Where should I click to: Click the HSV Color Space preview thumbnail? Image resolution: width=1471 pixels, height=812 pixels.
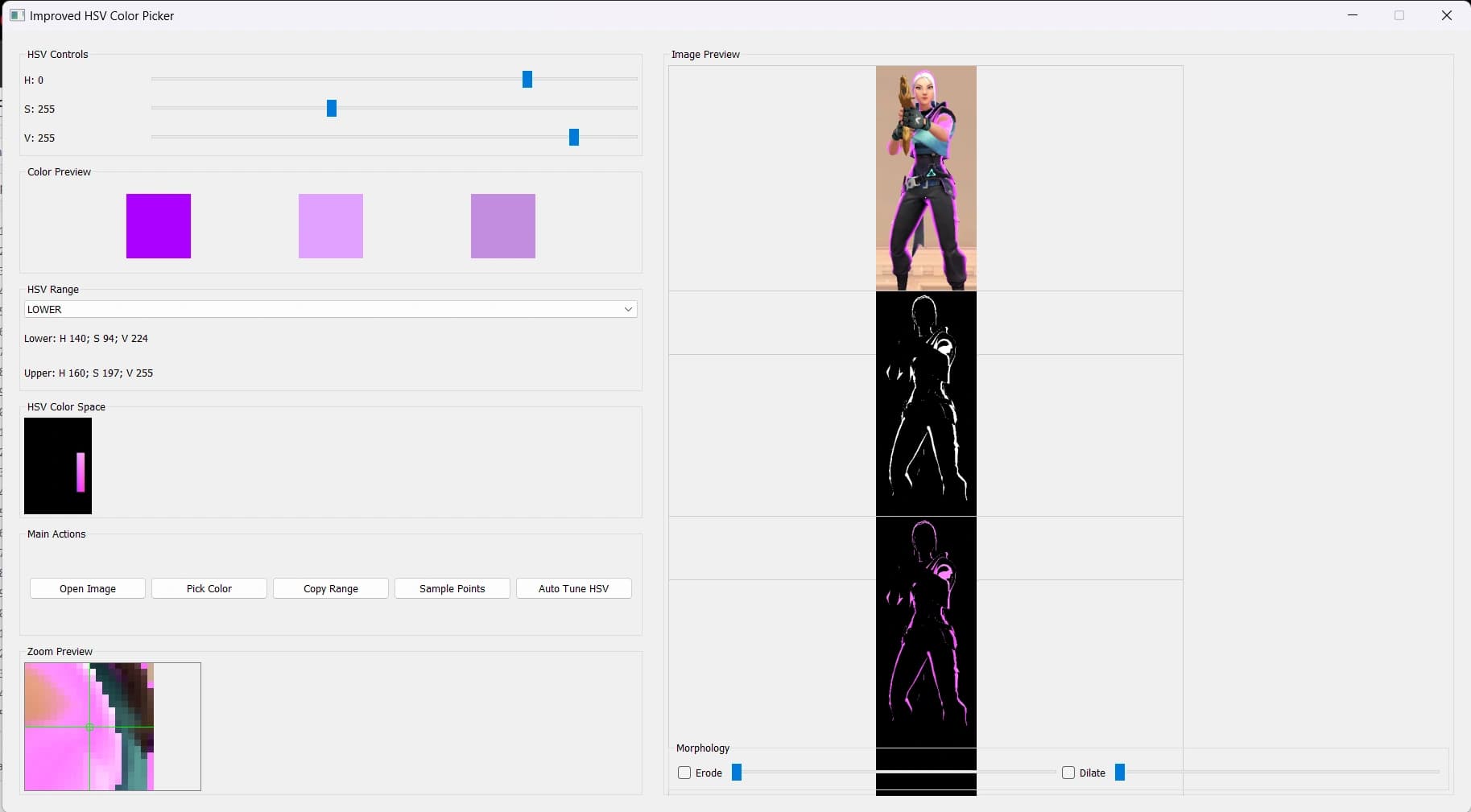click(x=57, y=466)
